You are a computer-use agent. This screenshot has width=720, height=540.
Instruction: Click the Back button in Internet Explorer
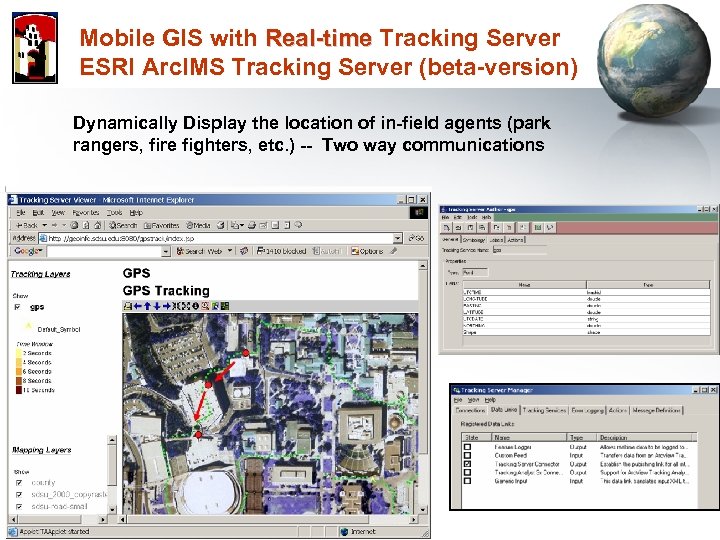tap(27, 225)
